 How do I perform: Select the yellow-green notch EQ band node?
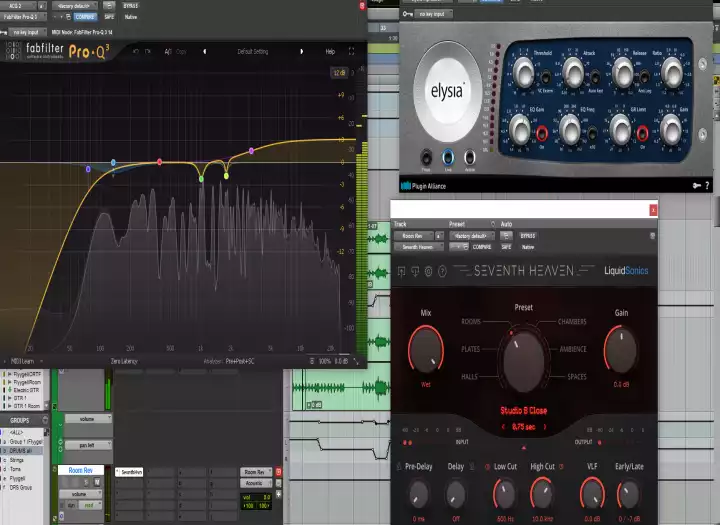point(226,176)
